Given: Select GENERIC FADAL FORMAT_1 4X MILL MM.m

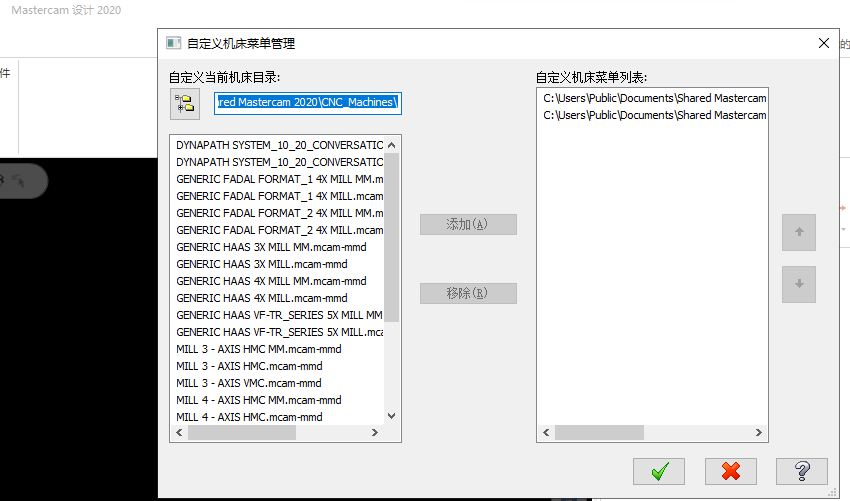Looking at the screenshot, I should [279, 179].
